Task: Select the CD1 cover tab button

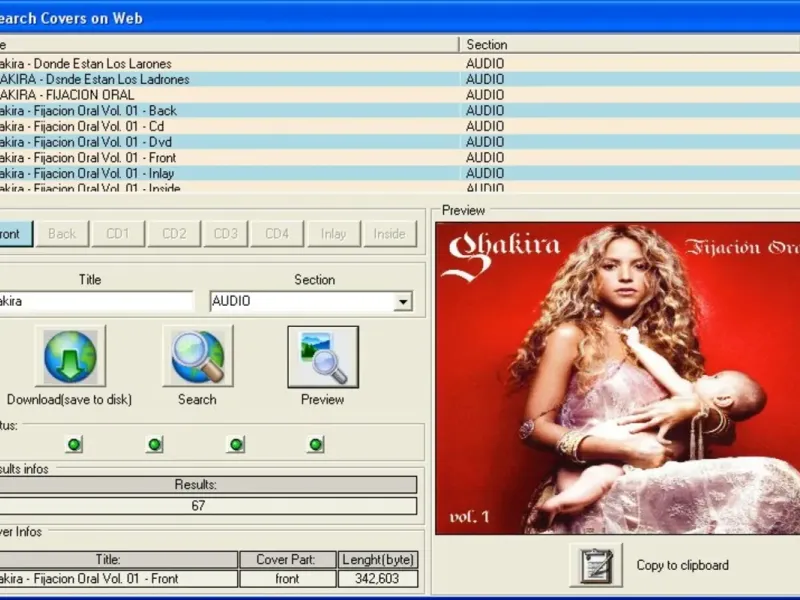Action: (x=118, y=234)
